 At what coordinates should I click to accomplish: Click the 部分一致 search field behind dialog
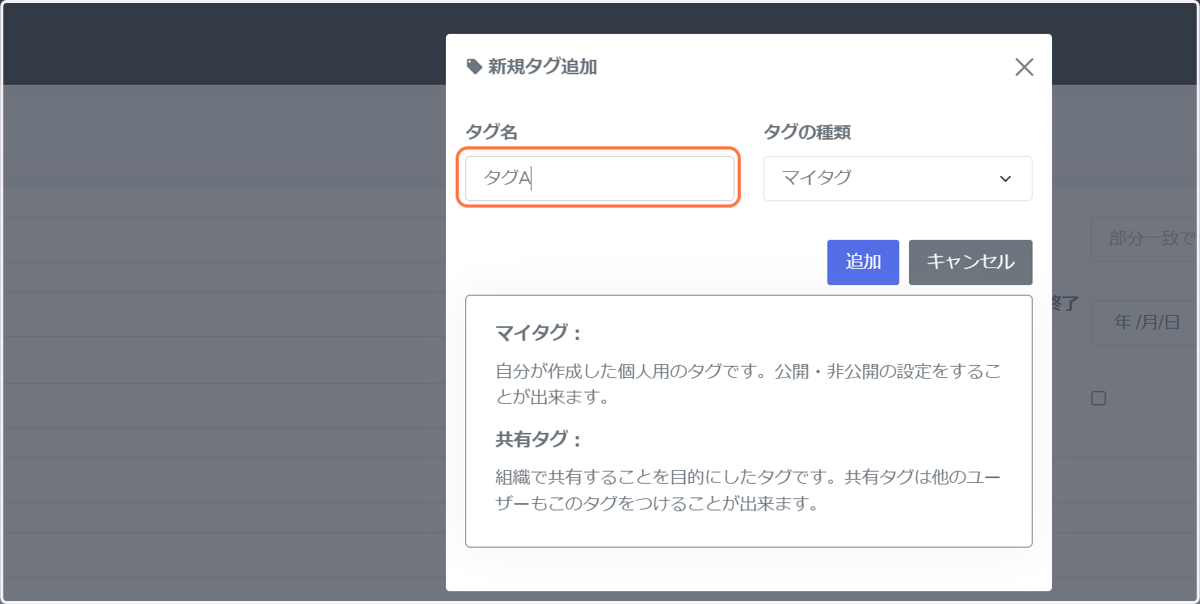click(1145, 239)
